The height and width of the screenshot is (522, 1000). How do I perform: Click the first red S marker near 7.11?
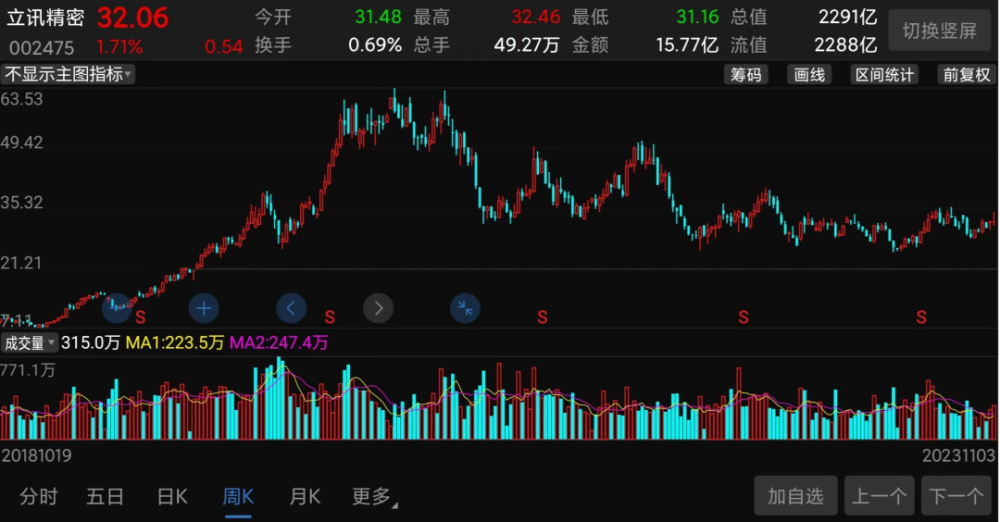tap(140, 317)
